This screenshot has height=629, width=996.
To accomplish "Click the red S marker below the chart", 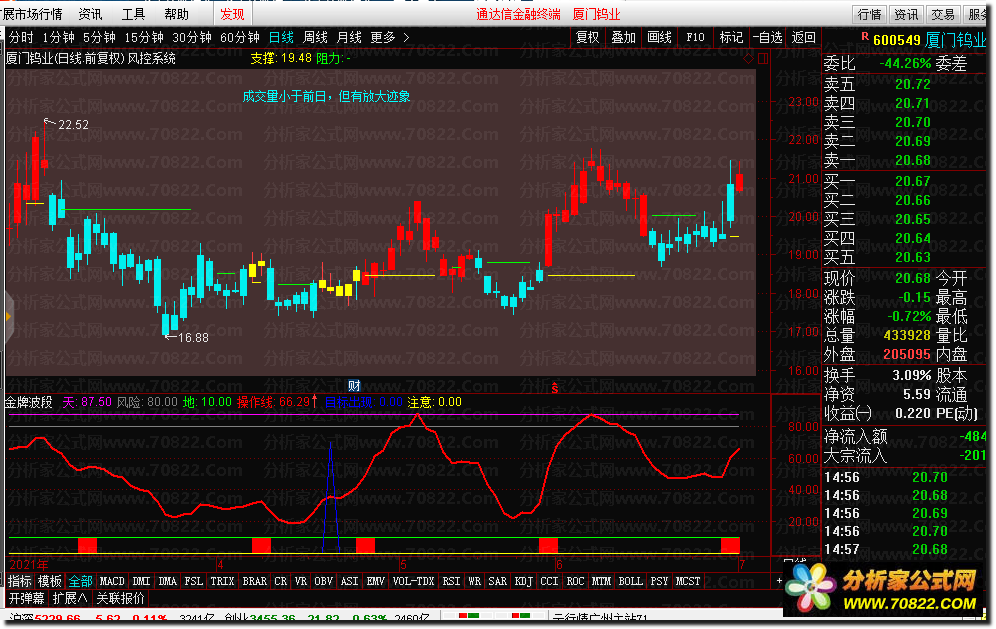I will coord(555,388).
